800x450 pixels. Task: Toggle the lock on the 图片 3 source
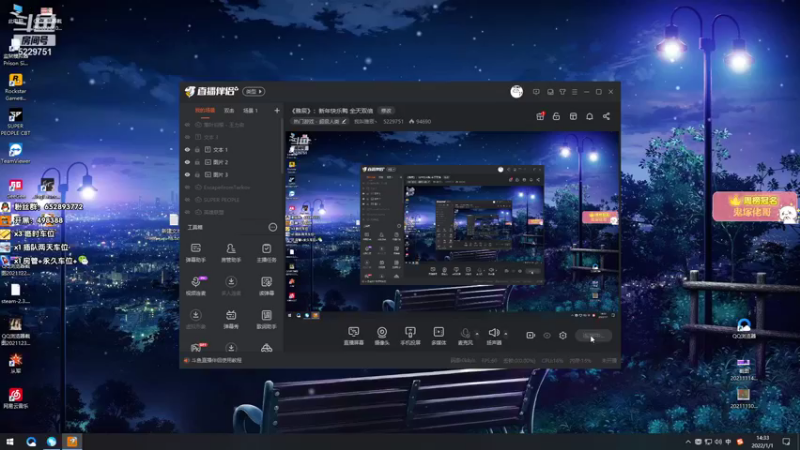(197, 174)
